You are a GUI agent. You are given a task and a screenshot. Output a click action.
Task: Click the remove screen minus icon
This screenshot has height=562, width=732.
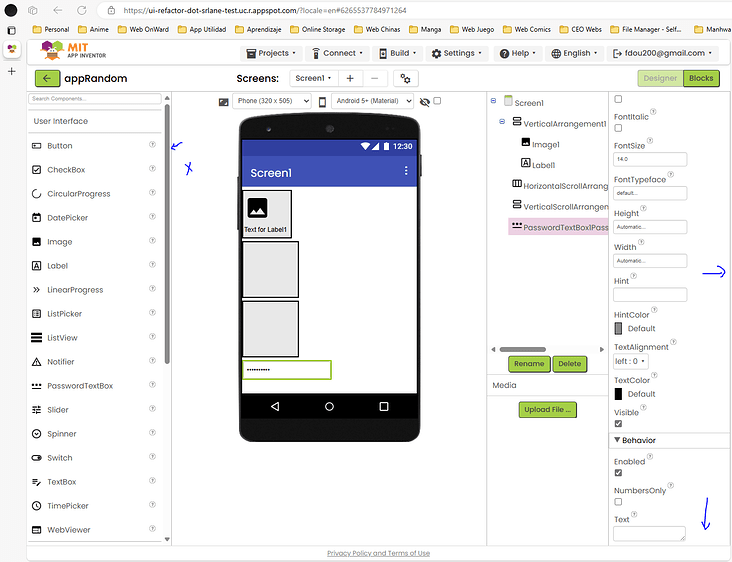(375, 78)
